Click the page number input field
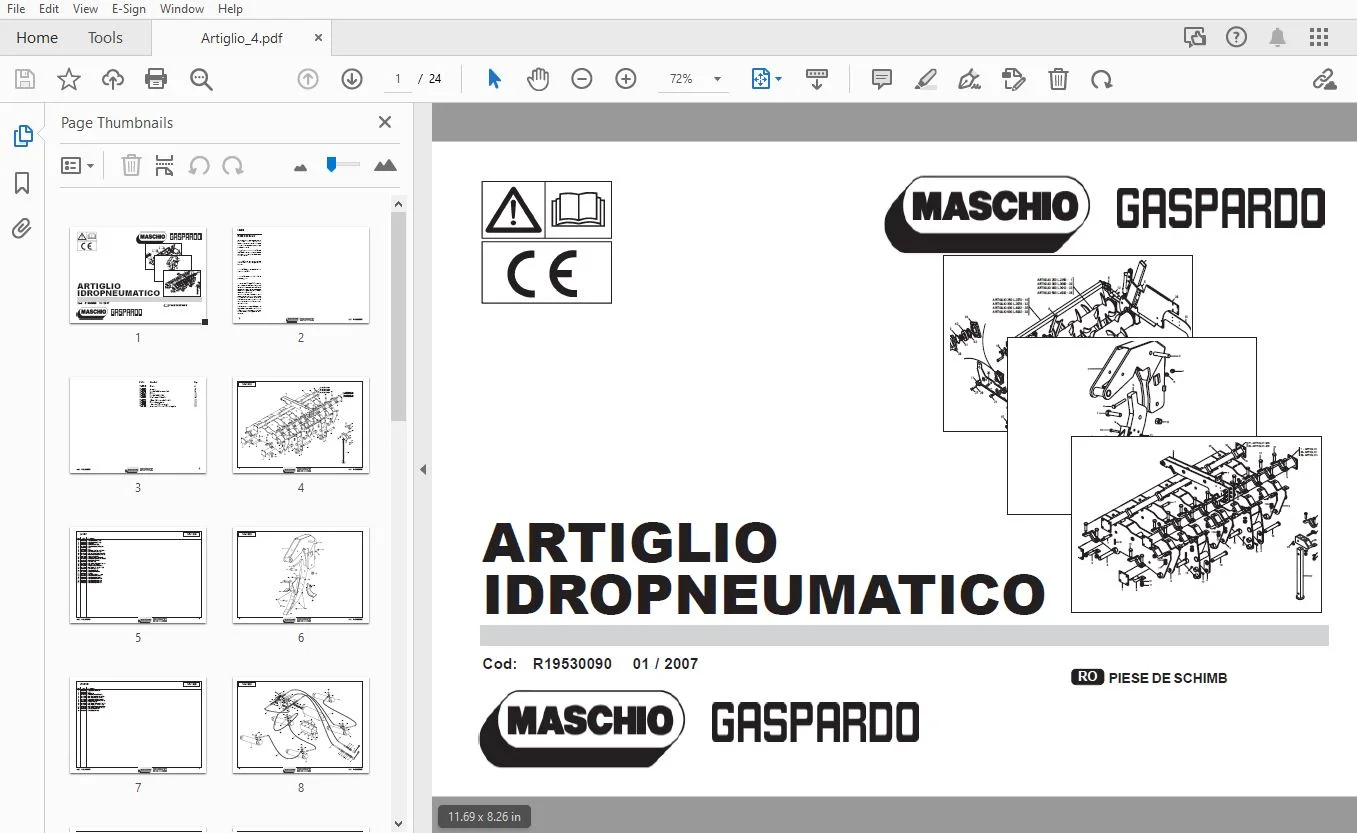 tap(397, 79)
